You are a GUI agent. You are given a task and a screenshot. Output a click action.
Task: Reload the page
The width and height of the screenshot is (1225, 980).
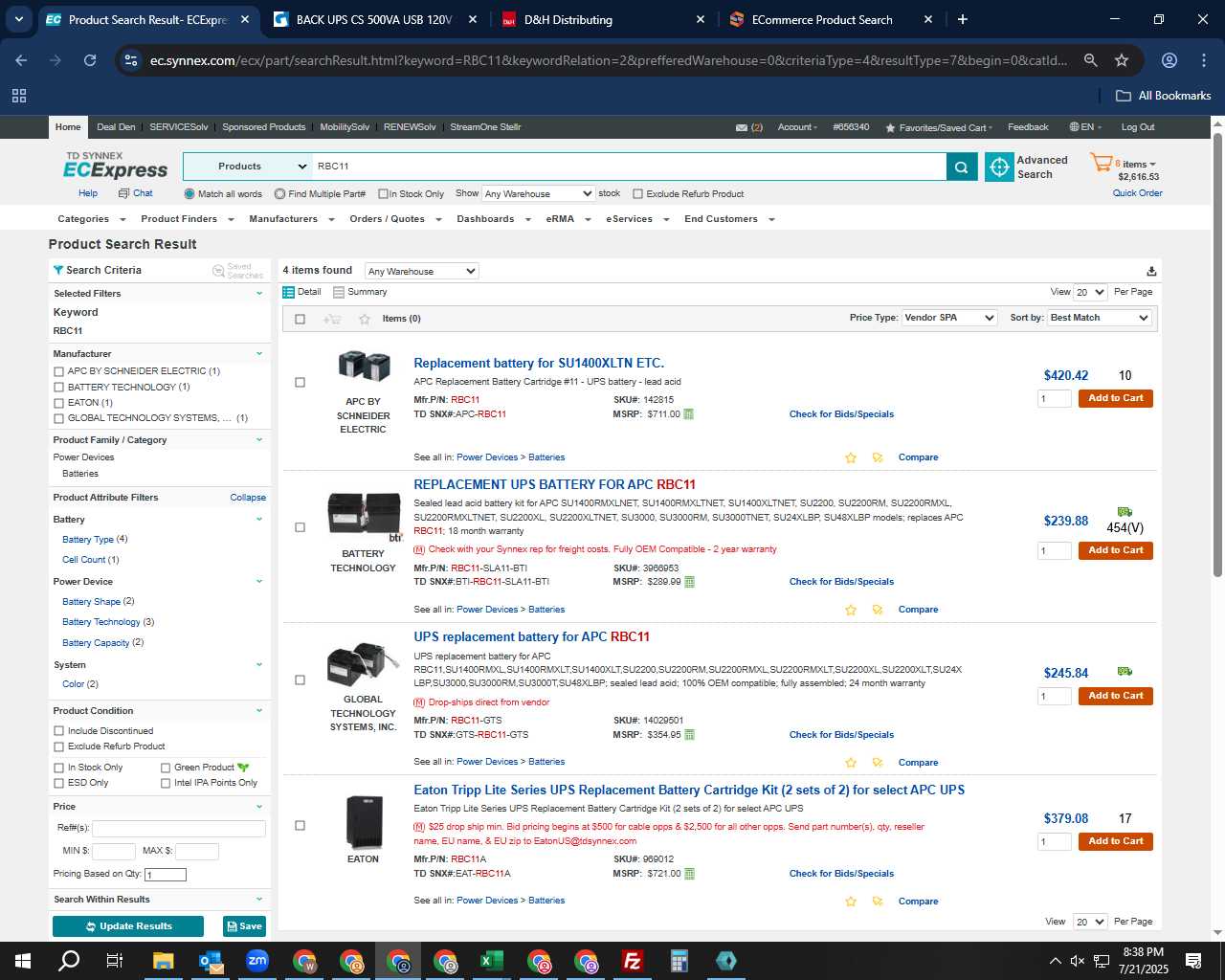tap(90, 60)
